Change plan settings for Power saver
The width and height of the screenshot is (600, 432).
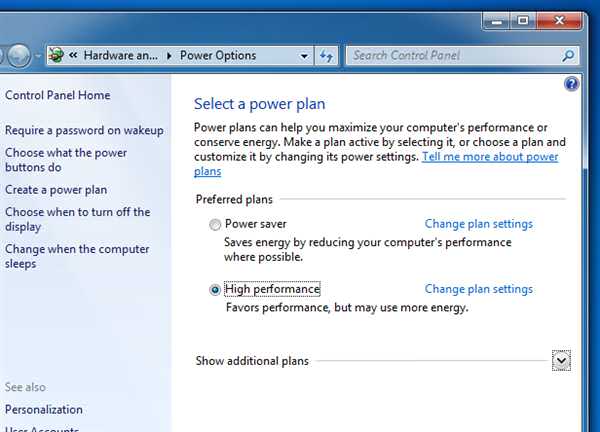pos(479,224)
